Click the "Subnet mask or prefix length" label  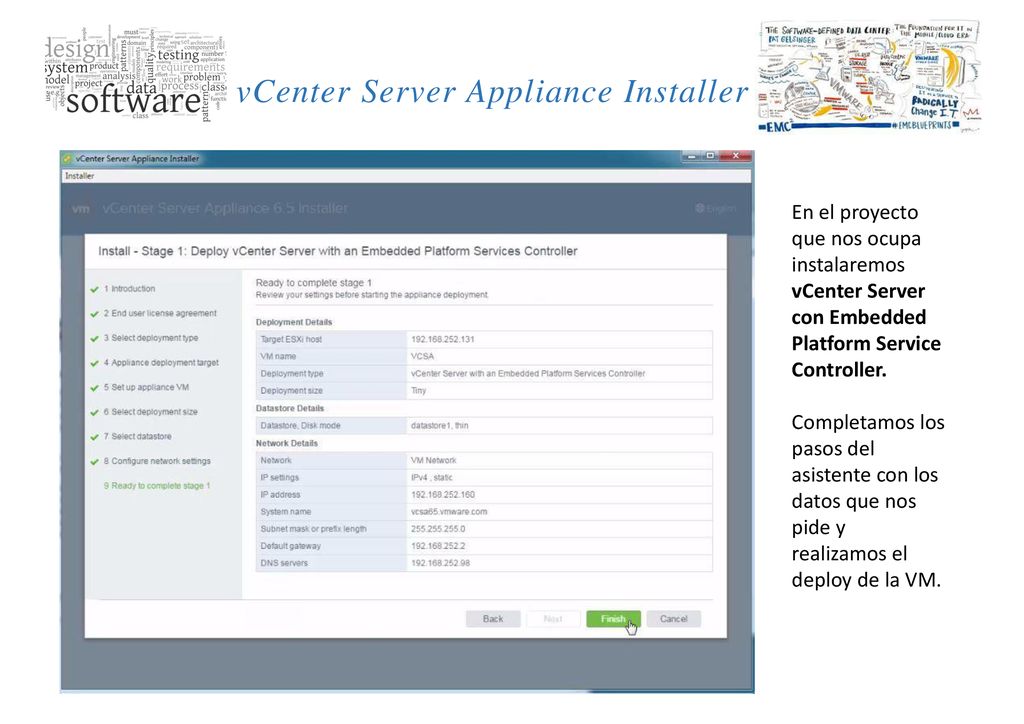click(x=313, y=529)
